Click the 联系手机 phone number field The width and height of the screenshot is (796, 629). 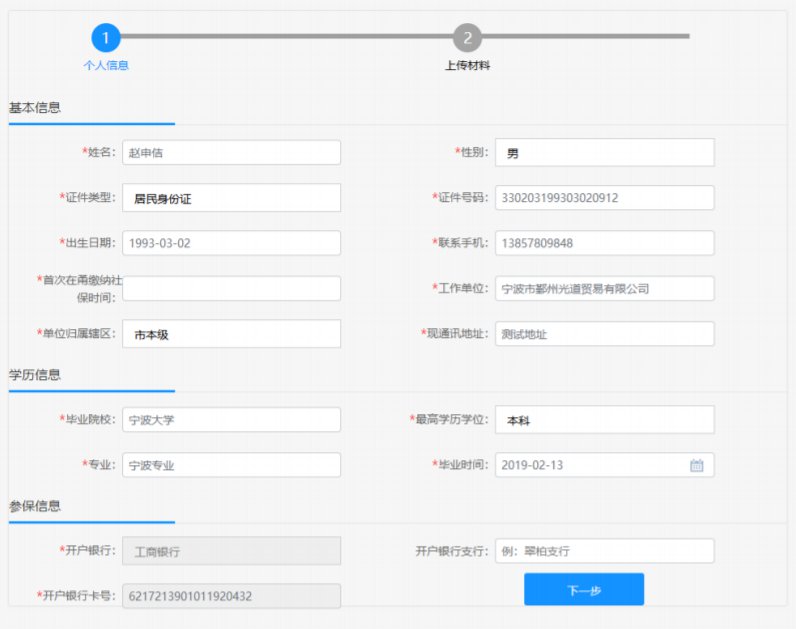(x=604, y=243)
